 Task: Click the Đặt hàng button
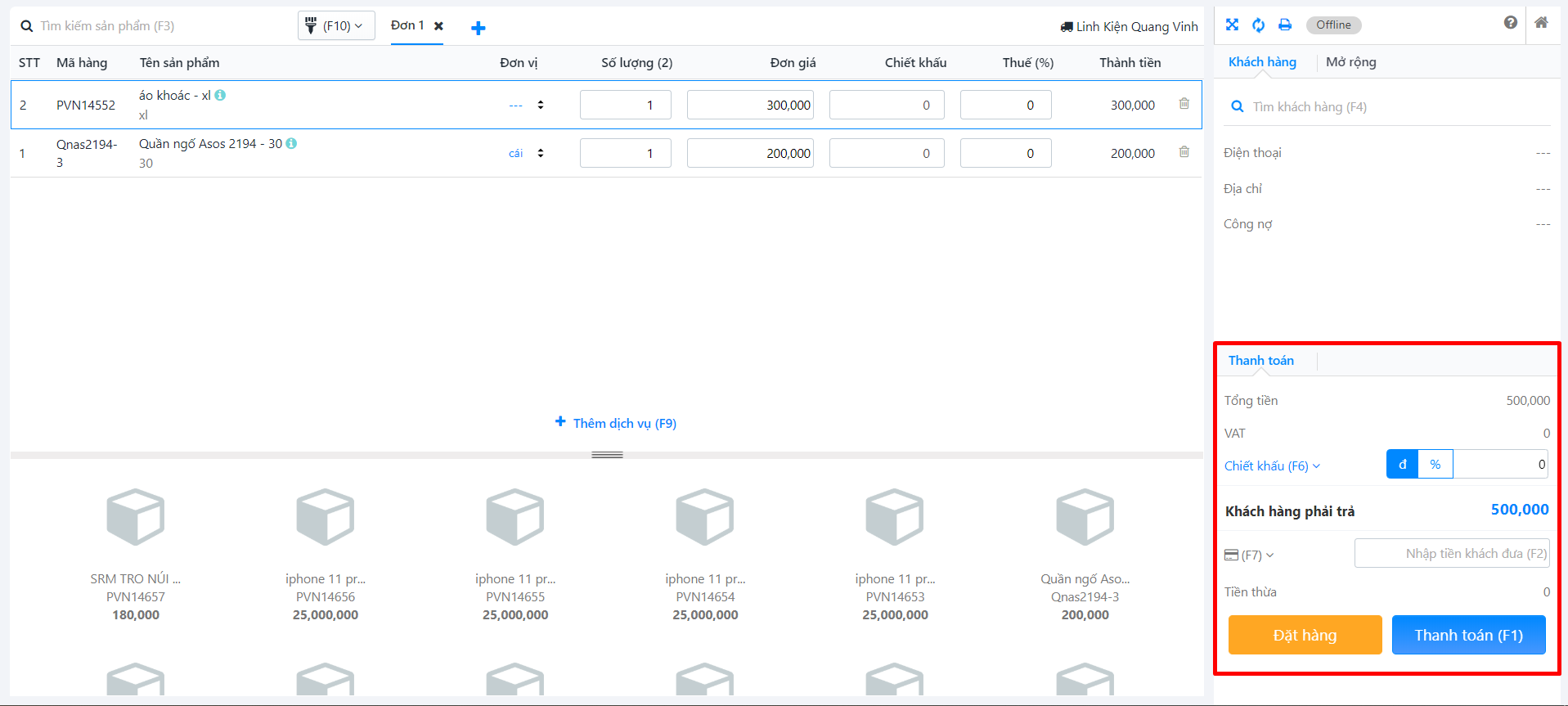pyautogui.click(x=1305, y=635)
